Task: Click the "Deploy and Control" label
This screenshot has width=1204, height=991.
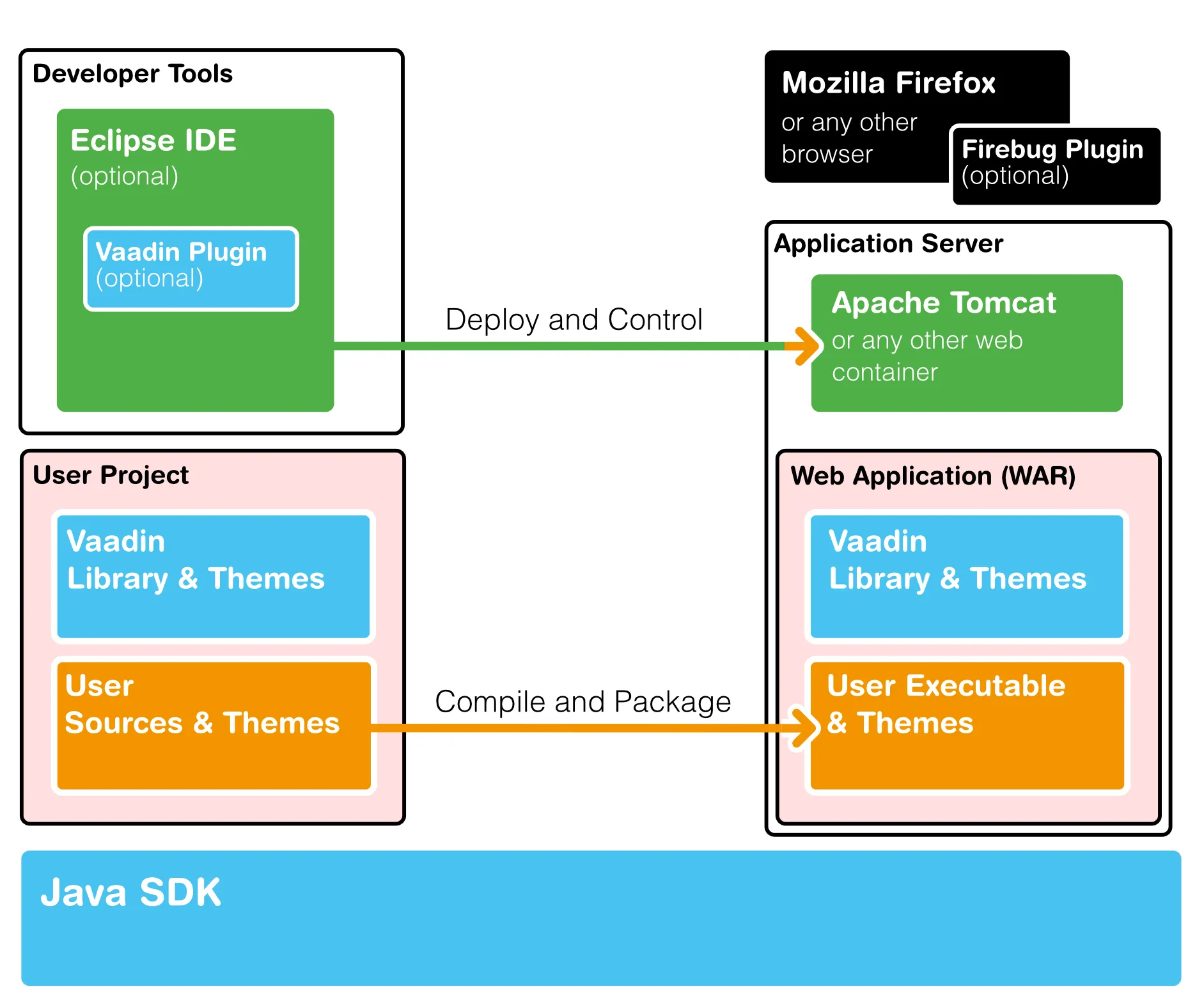Action: pyautogui.click(x=574, y=319)
